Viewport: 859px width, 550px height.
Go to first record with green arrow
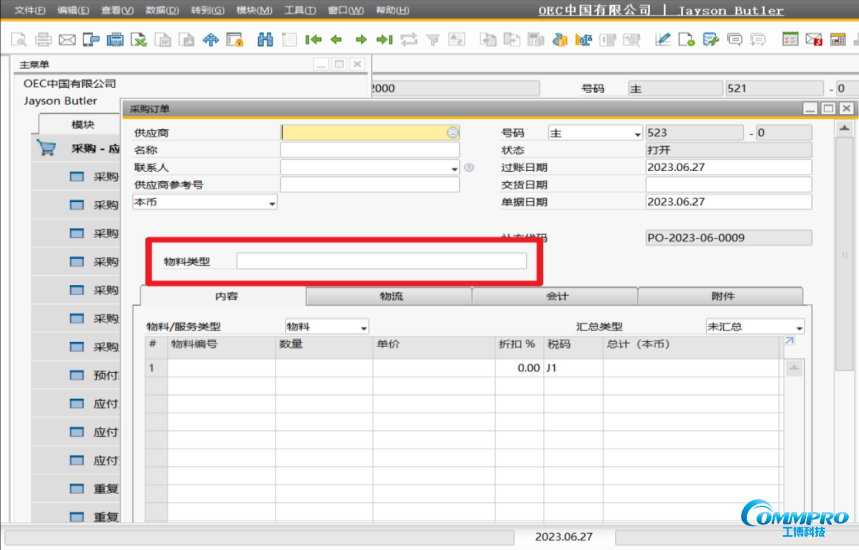tap(313, 39)
